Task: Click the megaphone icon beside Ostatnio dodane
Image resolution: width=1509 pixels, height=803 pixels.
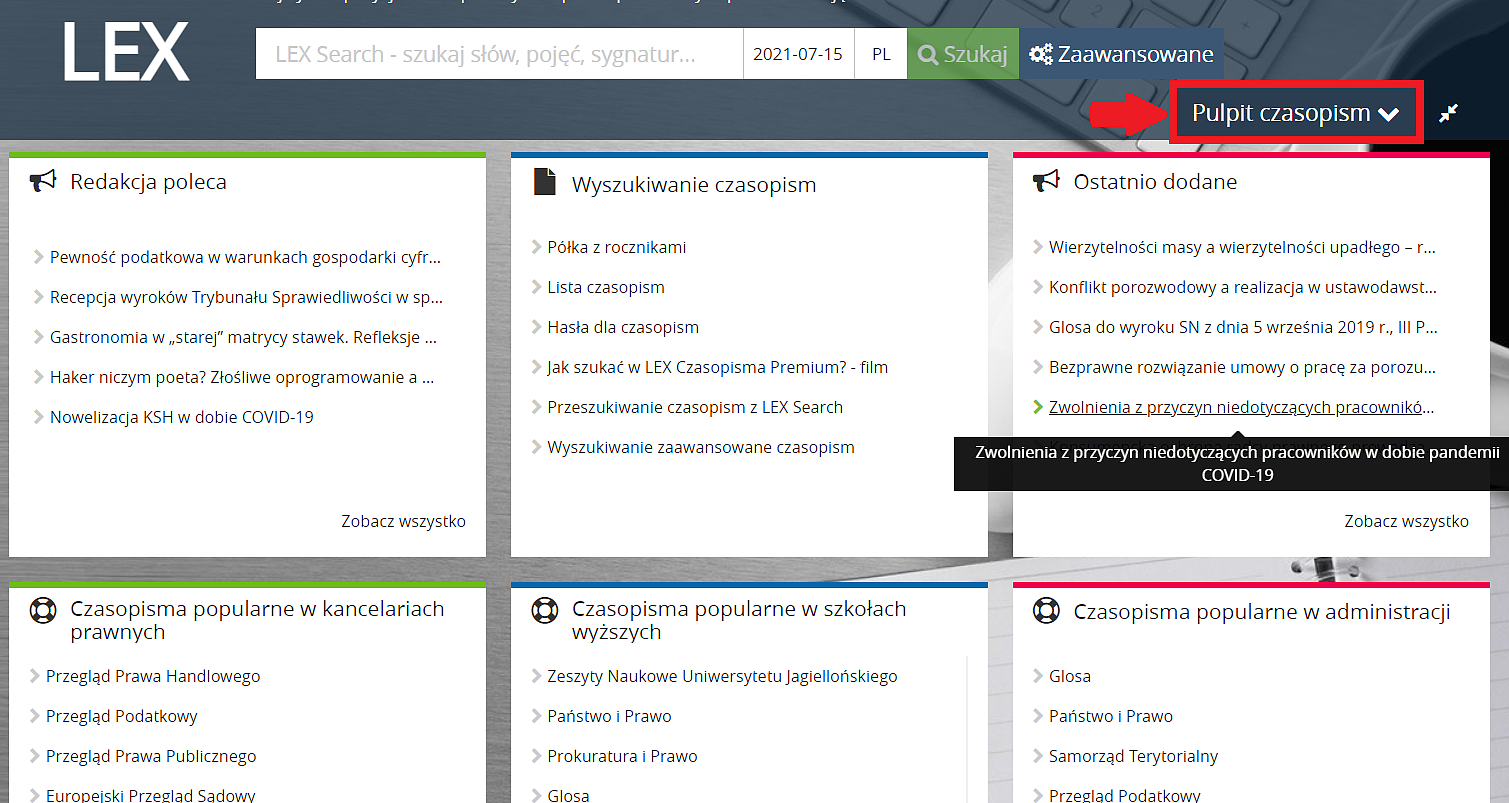Action: point(1046,181)
